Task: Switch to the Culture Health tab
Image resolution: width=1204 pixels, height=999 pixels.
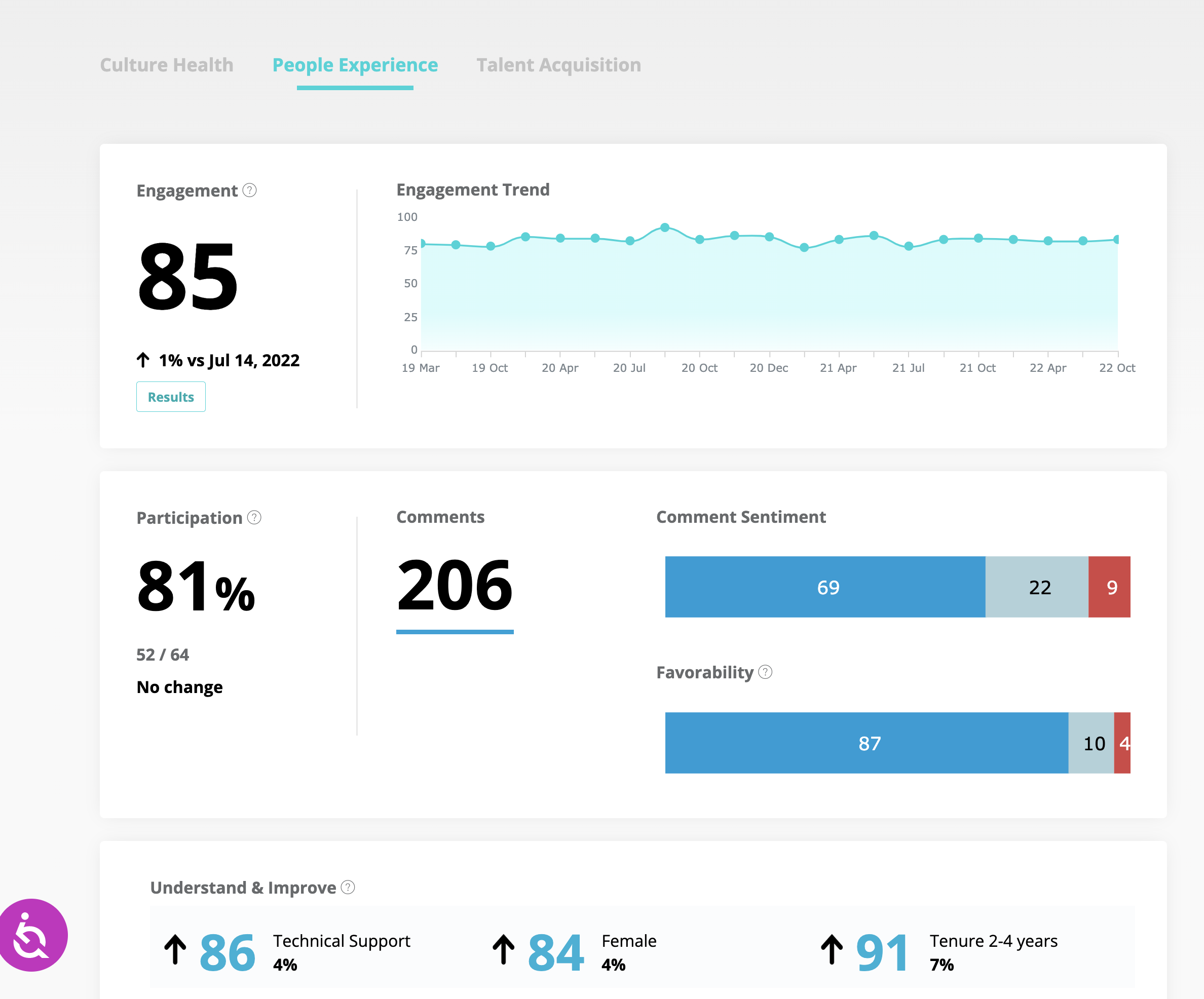Action: click(x=166, y=65)
